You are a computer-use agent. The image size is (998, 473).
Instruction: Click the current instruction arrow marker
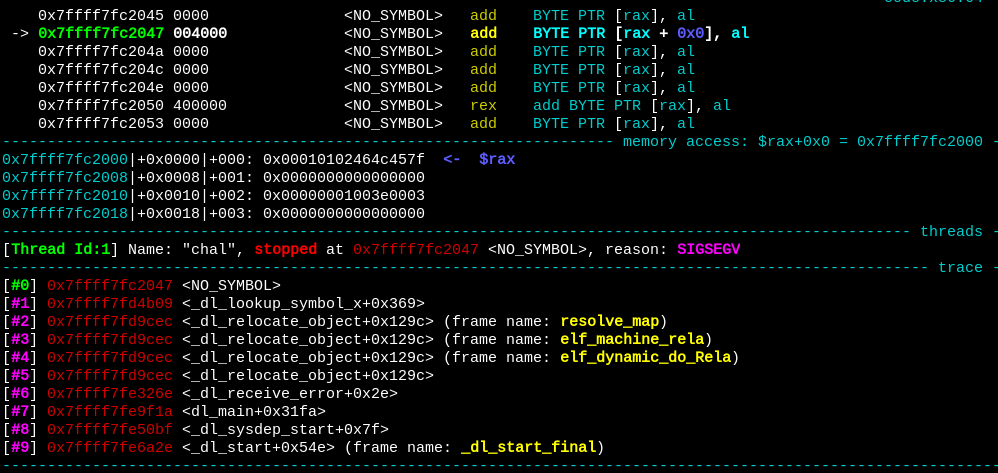pos(20,34)
